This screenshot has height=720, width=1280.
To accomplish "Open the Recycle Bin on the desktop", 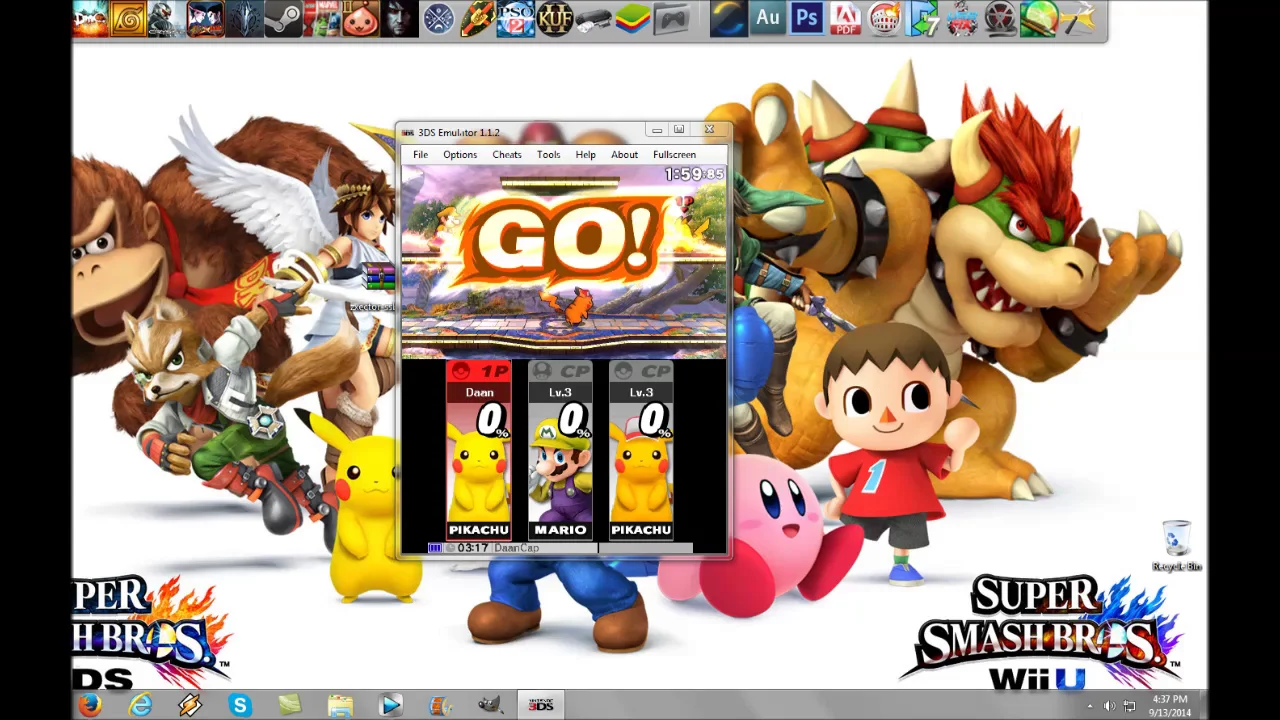I will pyautogui.click(x=1176, y=546).
